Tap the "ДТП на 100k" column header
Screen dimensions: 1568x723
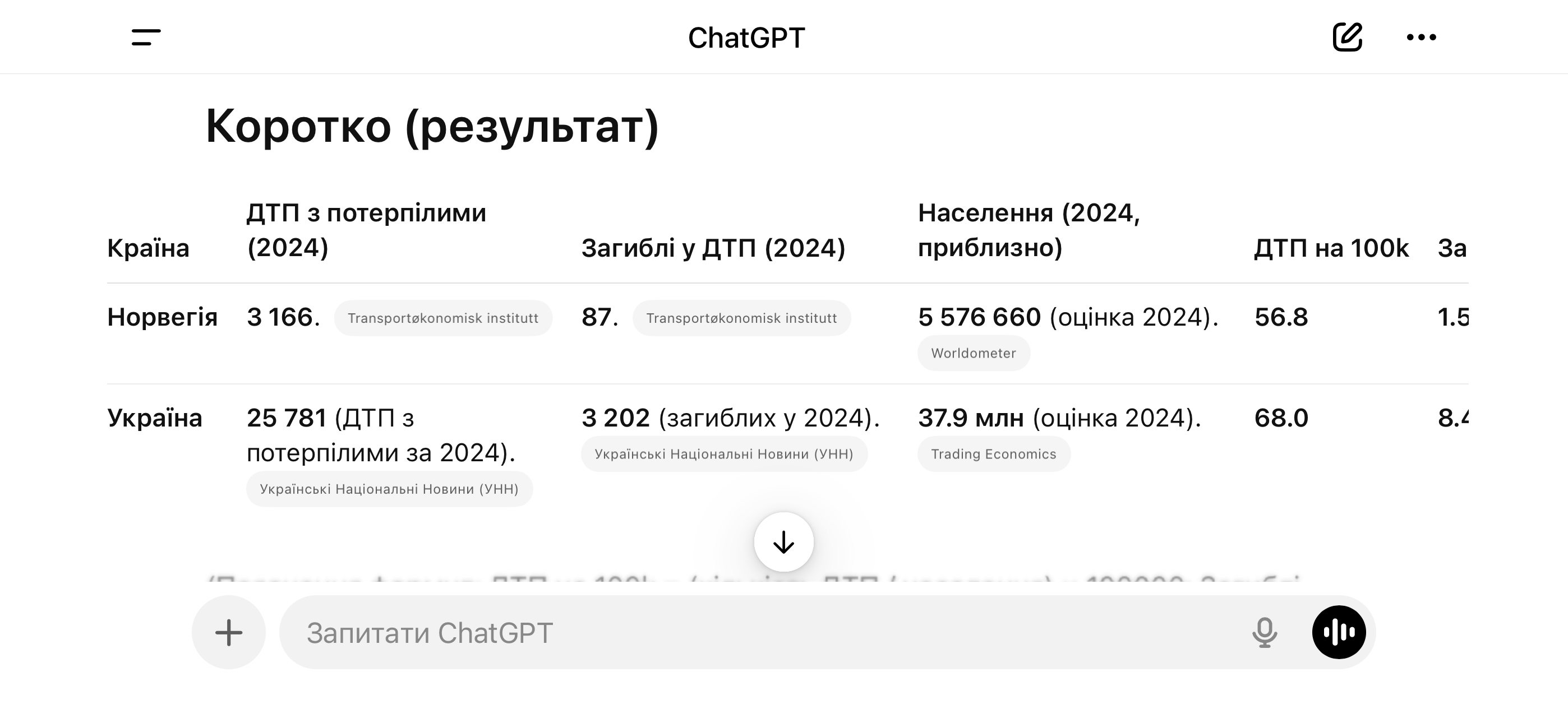pos(1331,248)
